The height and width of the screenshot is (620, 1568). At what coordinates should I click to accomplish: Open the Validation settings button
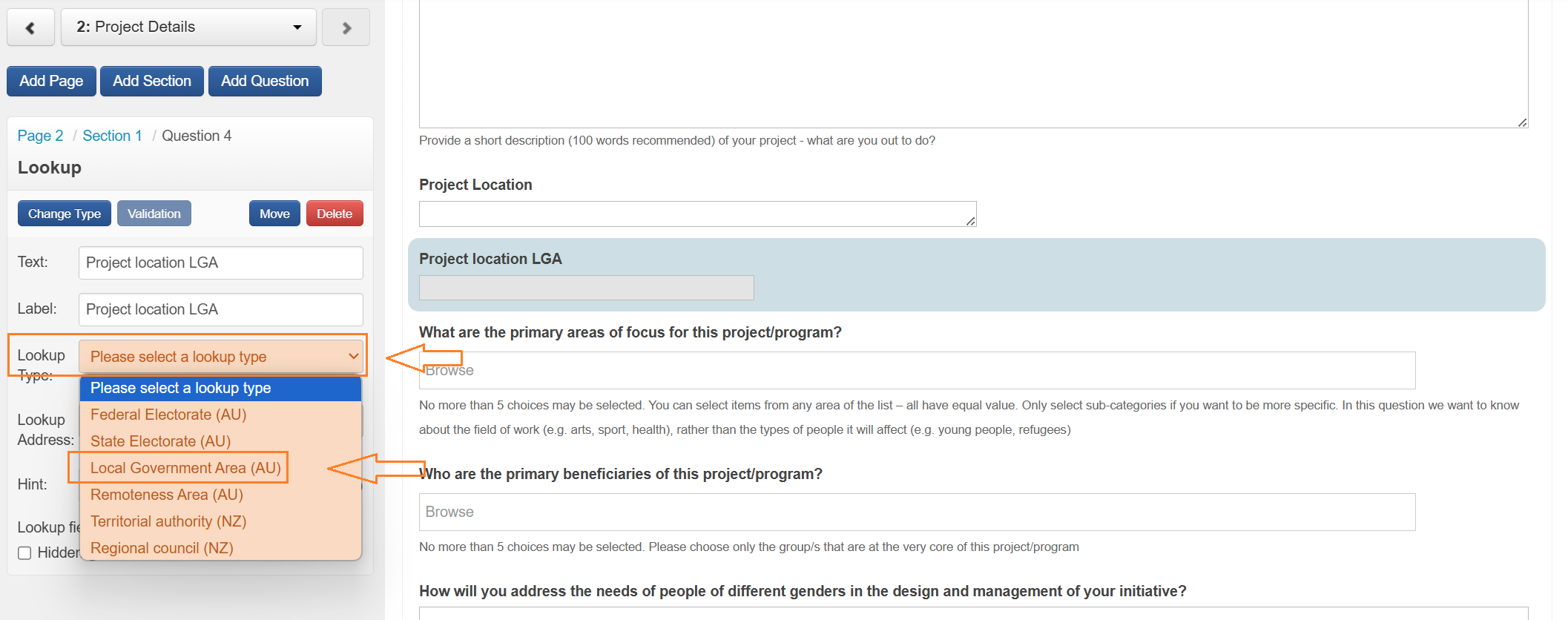tap(154, 214)
